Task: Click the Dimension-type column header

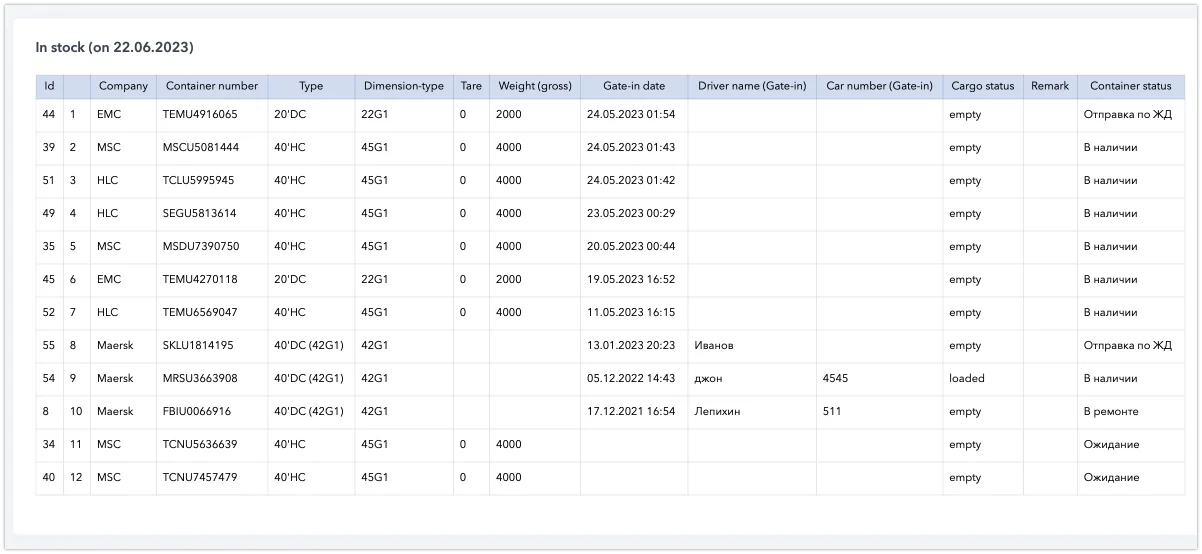Action: click(403, 86)
